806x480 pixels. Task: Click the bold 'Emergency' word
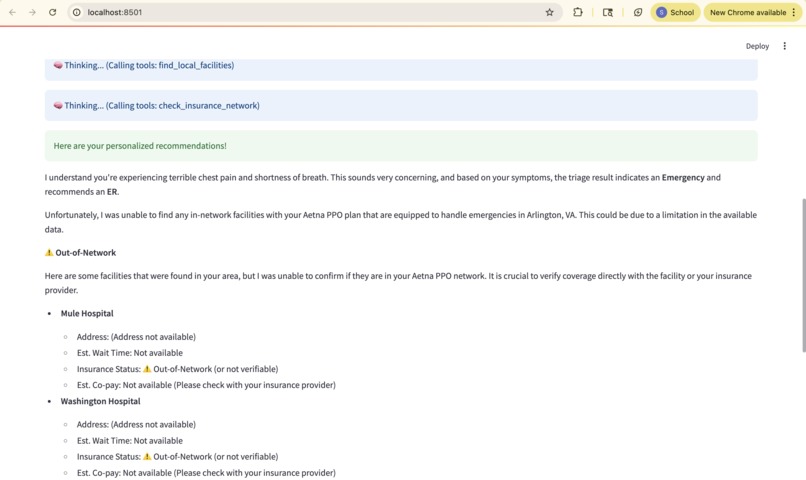[683, 177]
